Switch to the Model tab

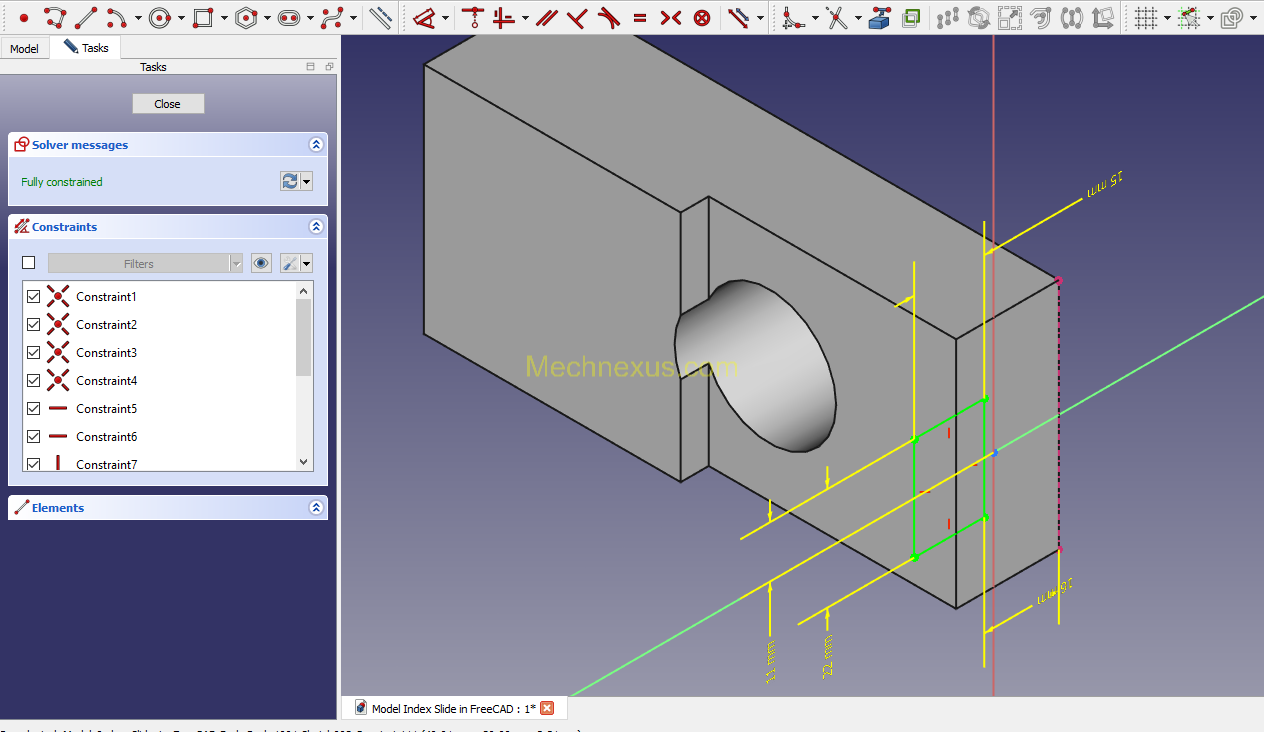pos(24,49)
